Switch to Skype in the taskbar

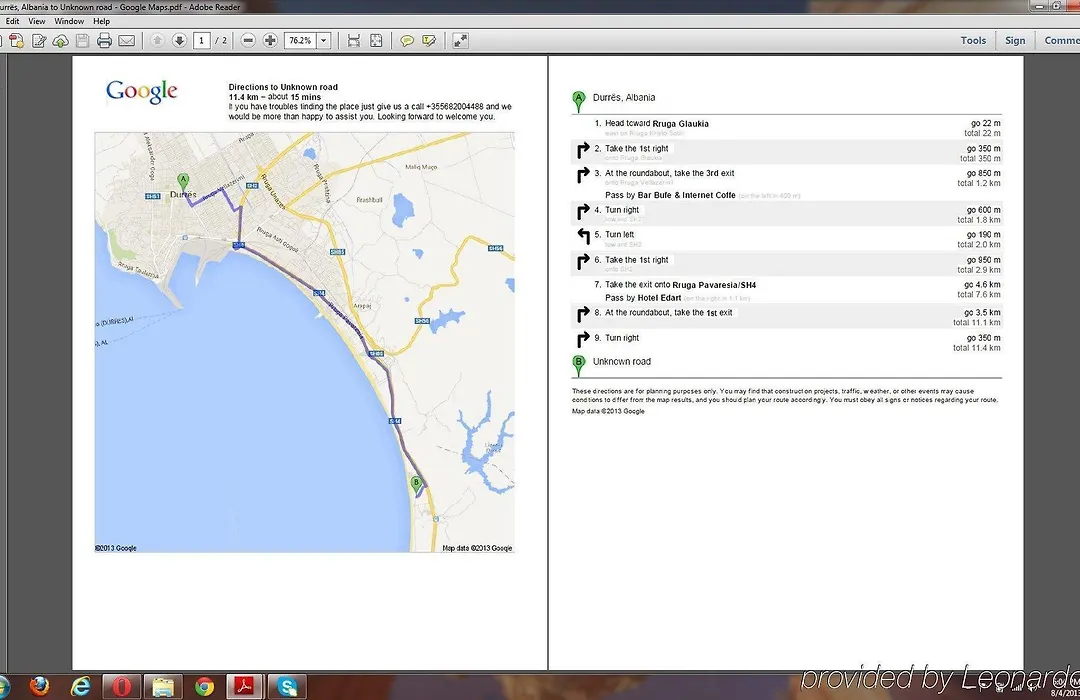point(287,686)
